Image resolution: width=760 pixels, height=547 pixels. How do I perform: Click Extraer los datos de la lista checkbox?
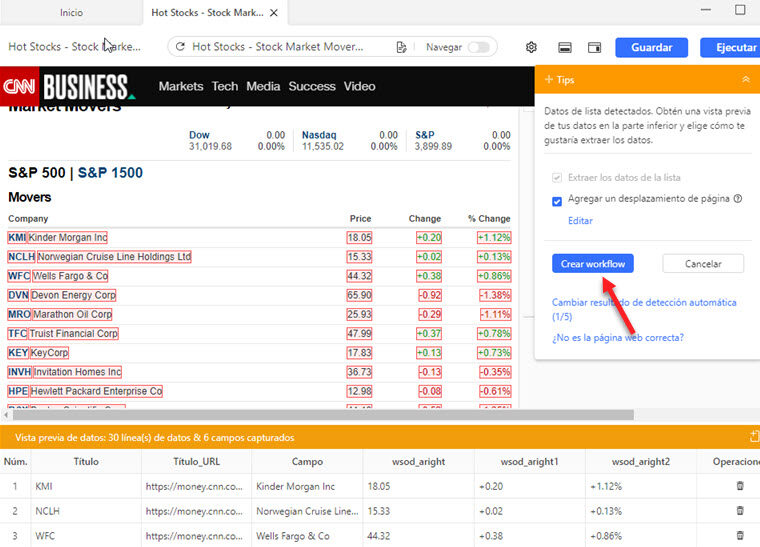click(x=557, y=177)
